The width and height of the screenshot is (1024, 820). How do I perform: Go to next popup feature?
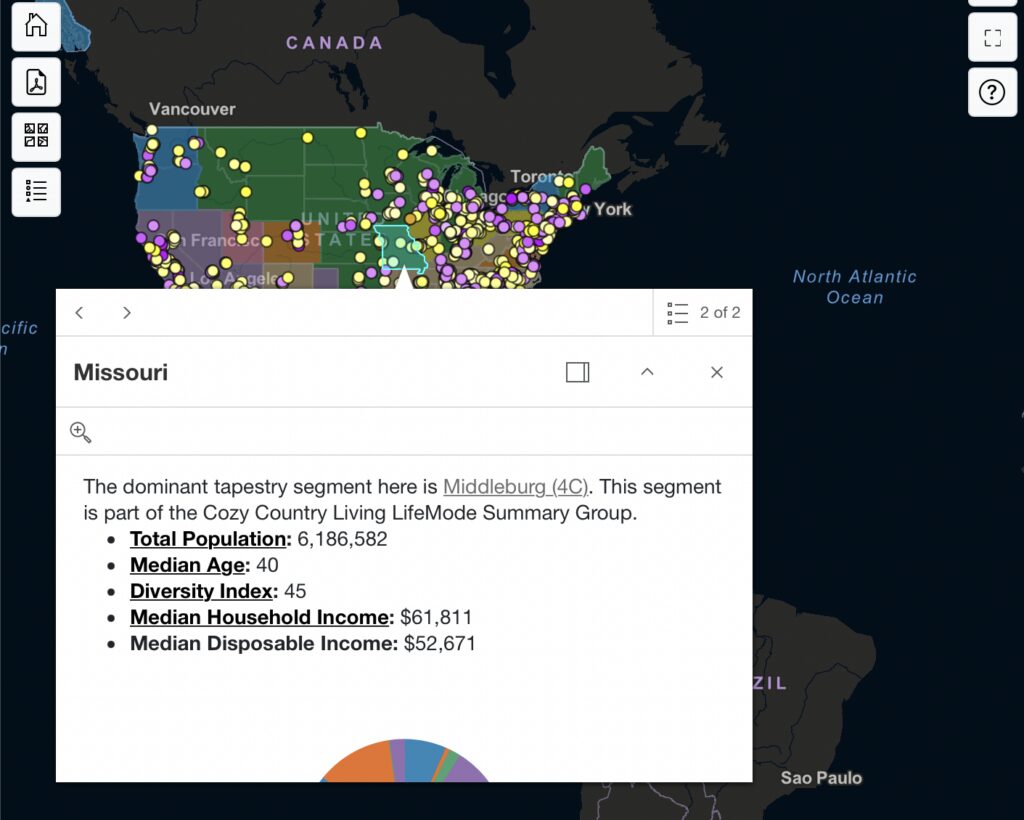[x=126, y=313]
